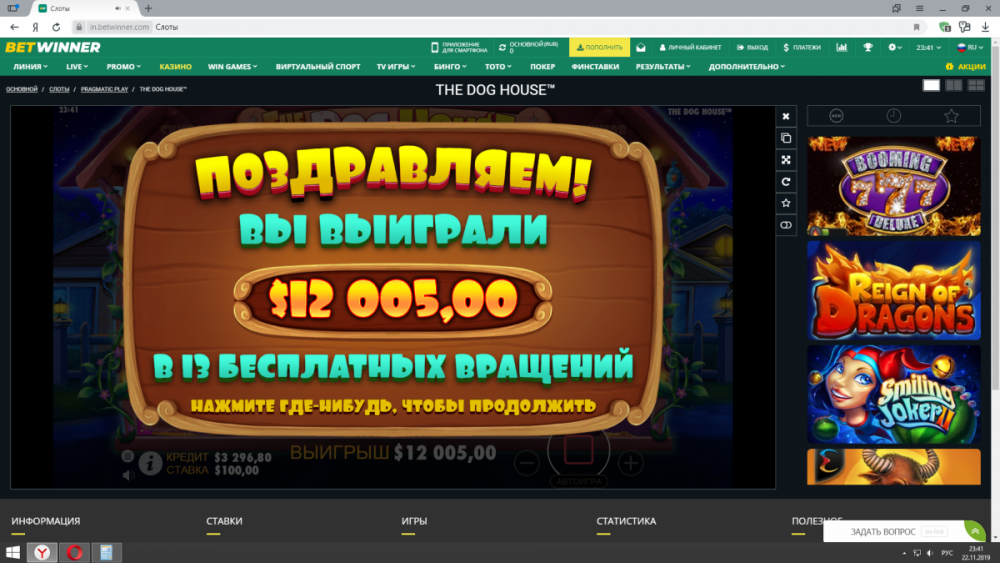Open Платежи payments page

coord(802,47)
